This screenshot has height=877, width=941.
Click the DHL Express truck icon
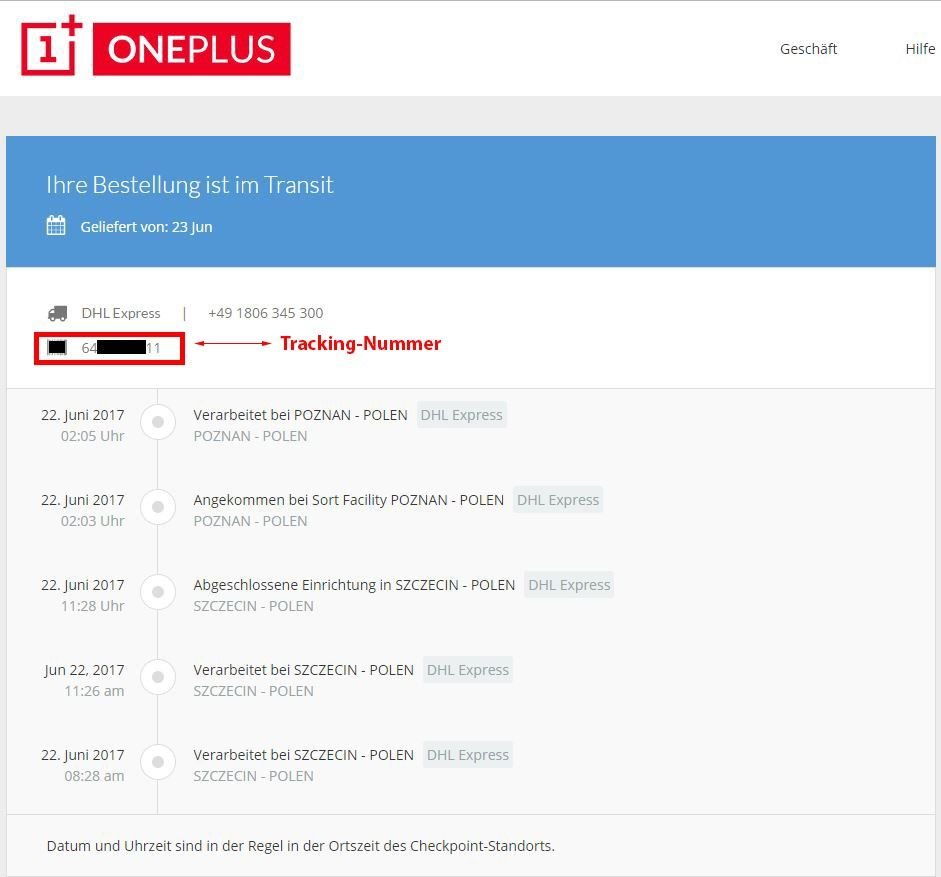tap(58, 313)
